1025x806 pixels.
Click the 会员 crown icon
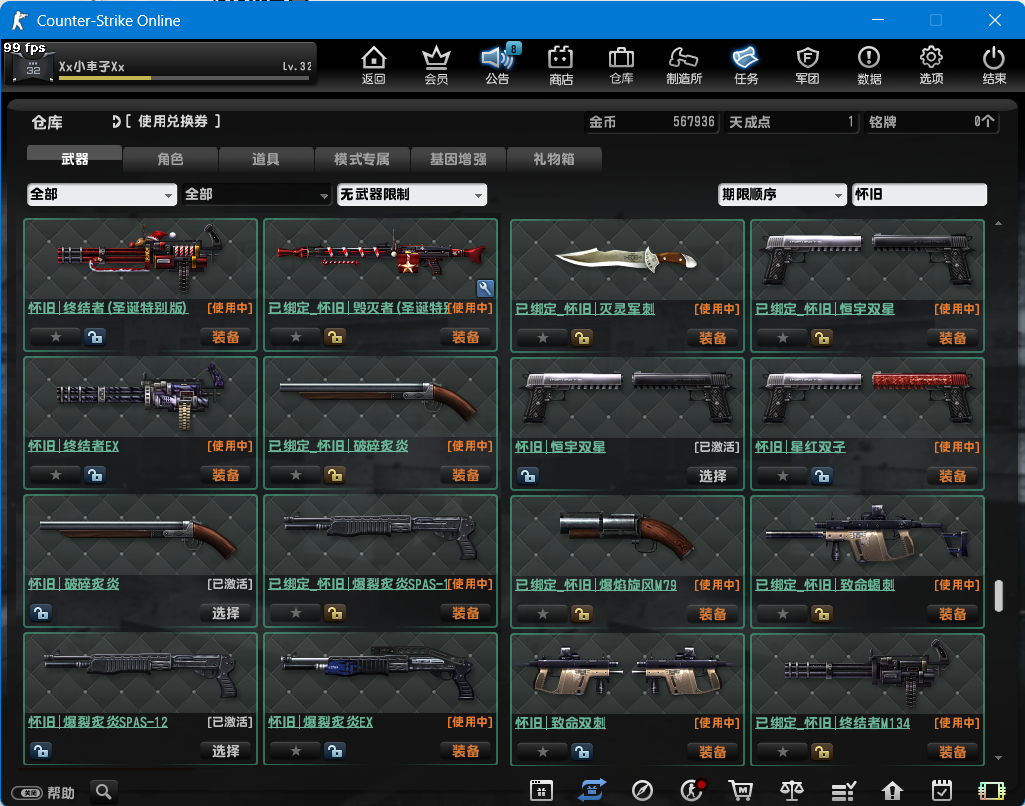coord(436,65)
